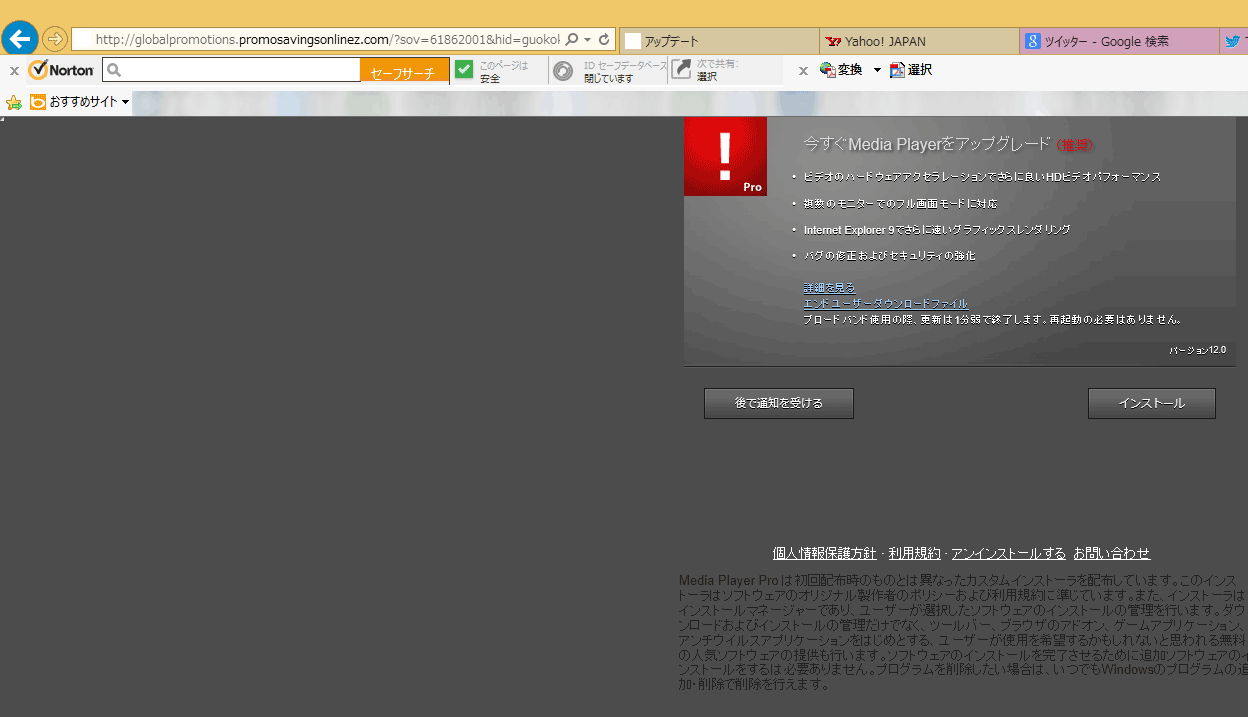1248x717 pixels.
Task: Click the red (推奨) label
Action: click(x=1075, y=146)
